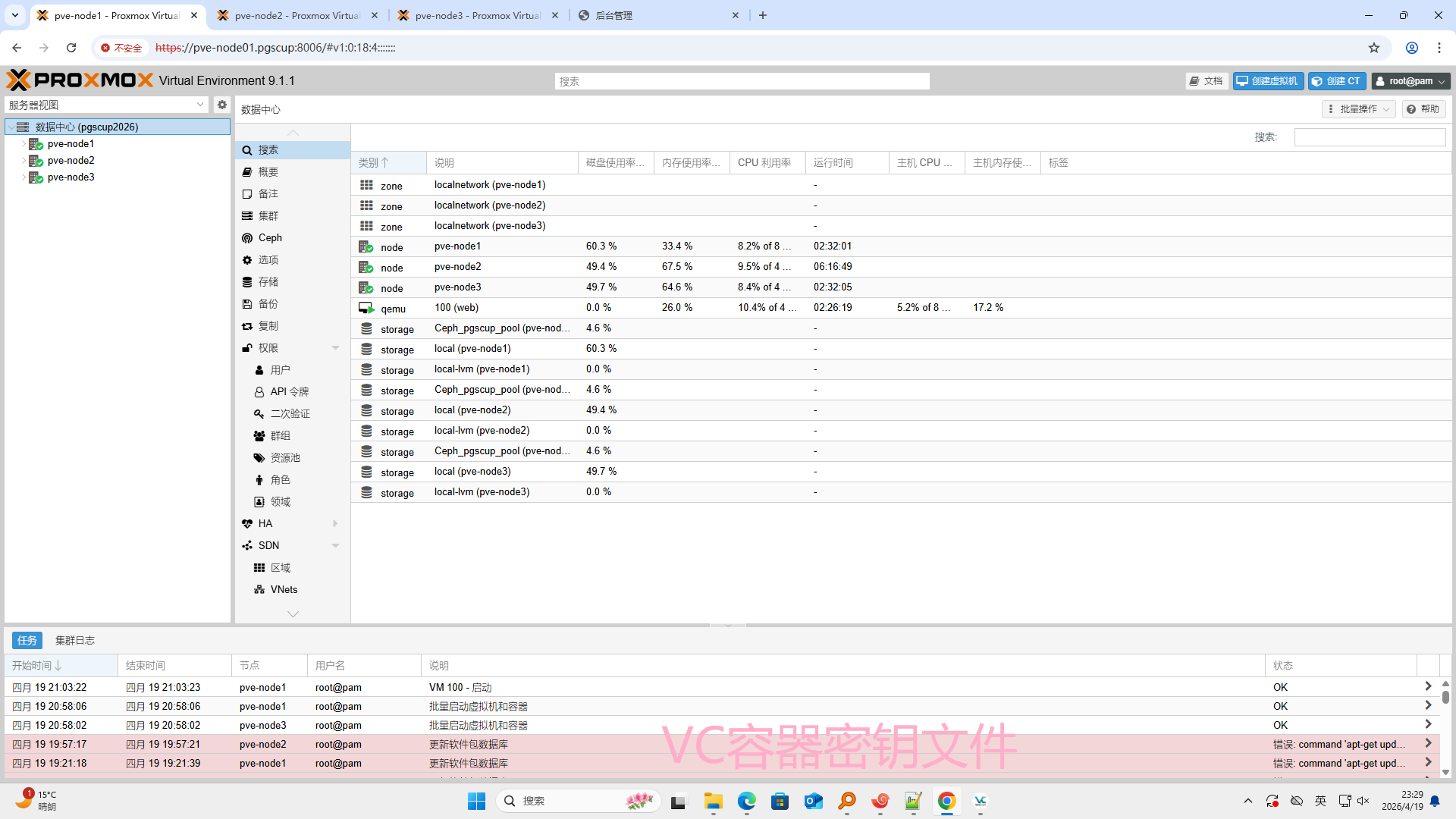This screenshot has width=1456, height=819.
Task: Click Create VM (创建虚拟机) button
Action: click(1268, 80)
